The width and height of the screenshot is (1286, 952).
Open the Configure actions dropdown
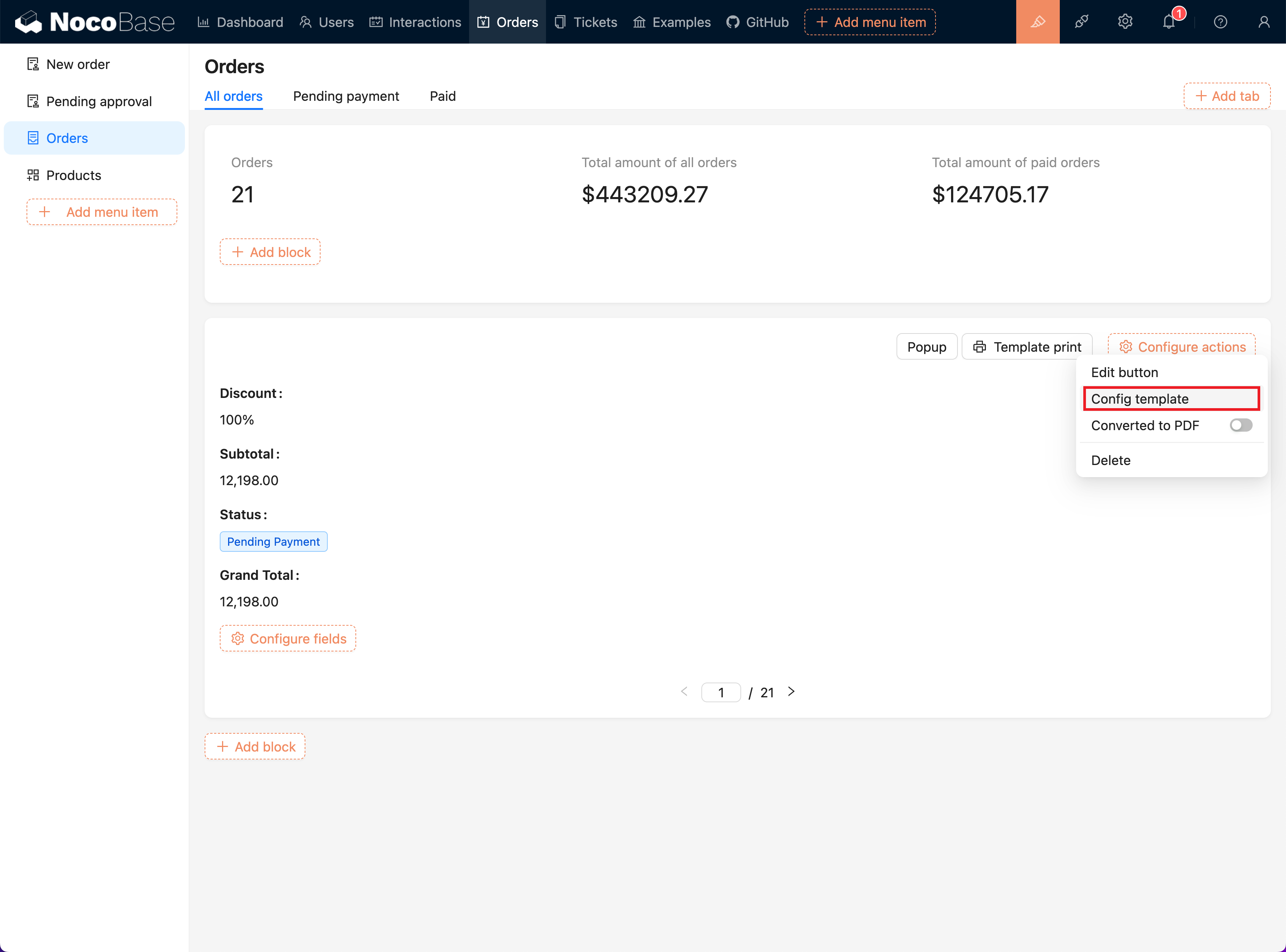(x=1181, y=346)
